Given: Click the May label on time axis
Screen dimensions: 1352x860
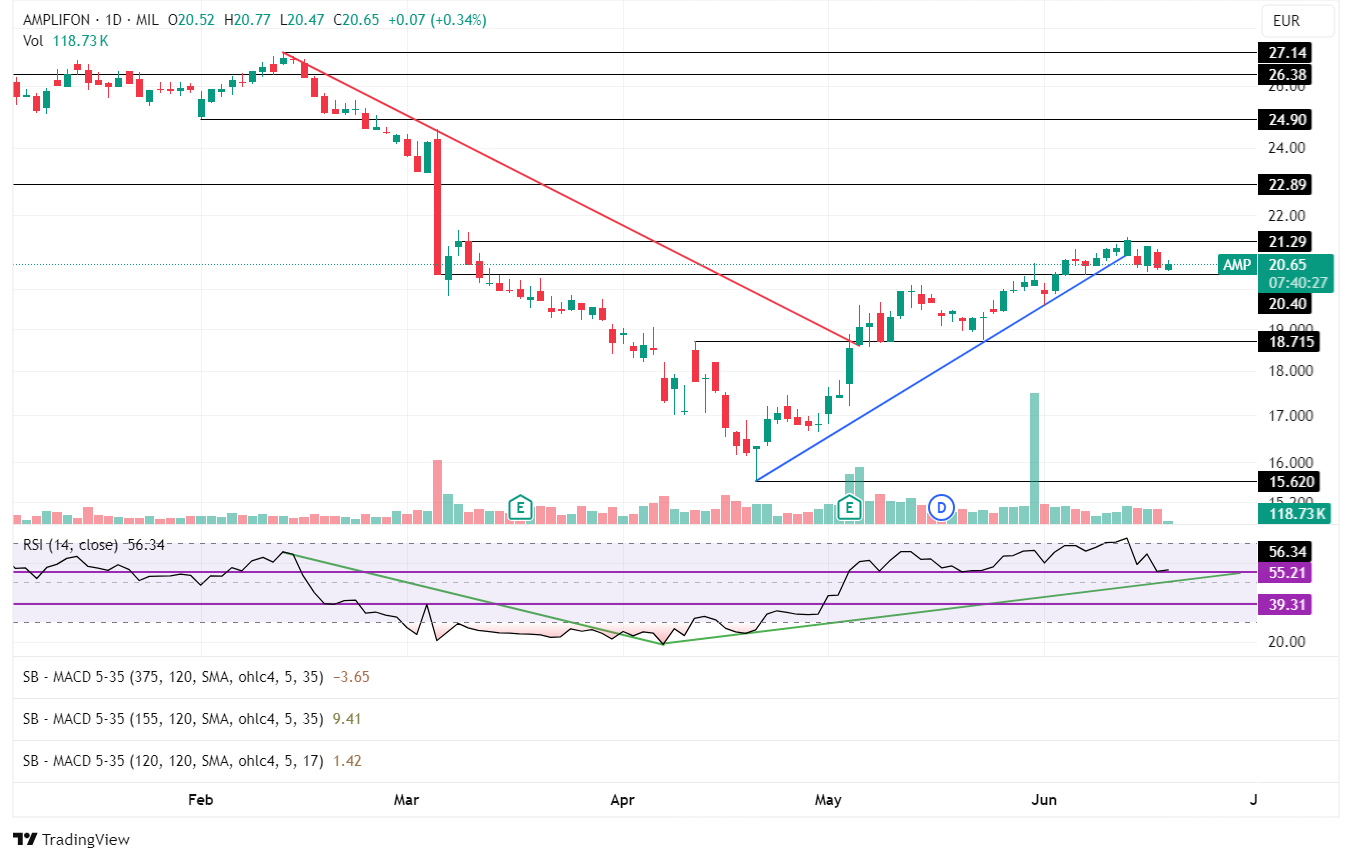Looking at the screenshot, I should coord(828,800).
